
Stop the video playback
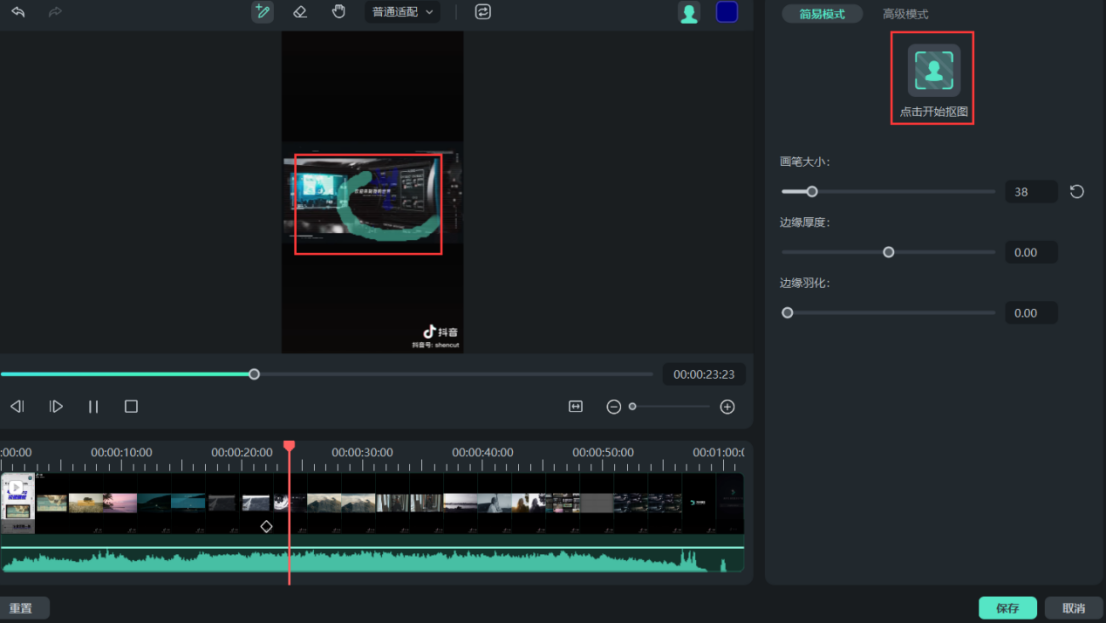[x=131, y=407]
